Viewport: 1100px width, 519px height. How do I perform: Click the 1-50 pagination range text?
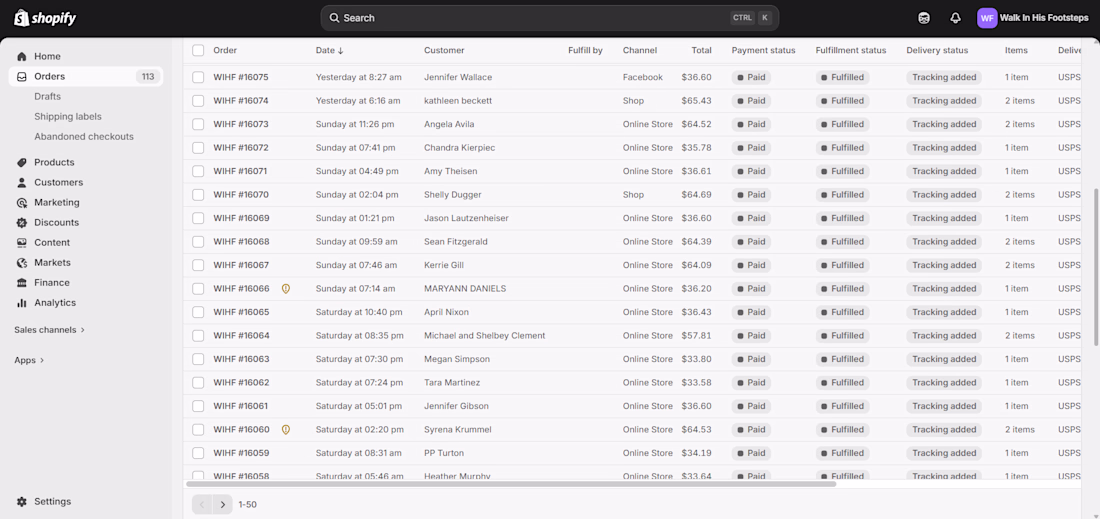[x=248, y=504]
